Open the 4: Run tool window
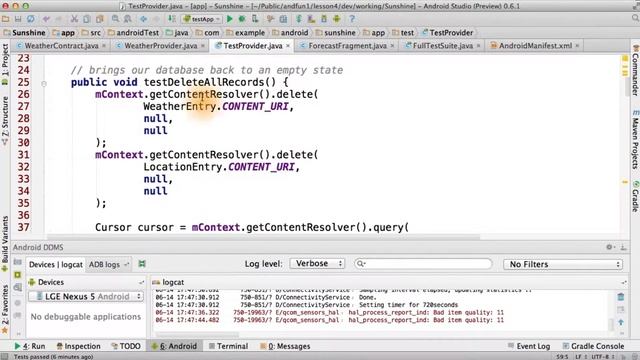This screenshot has width=640, height=360. (29, 346)
